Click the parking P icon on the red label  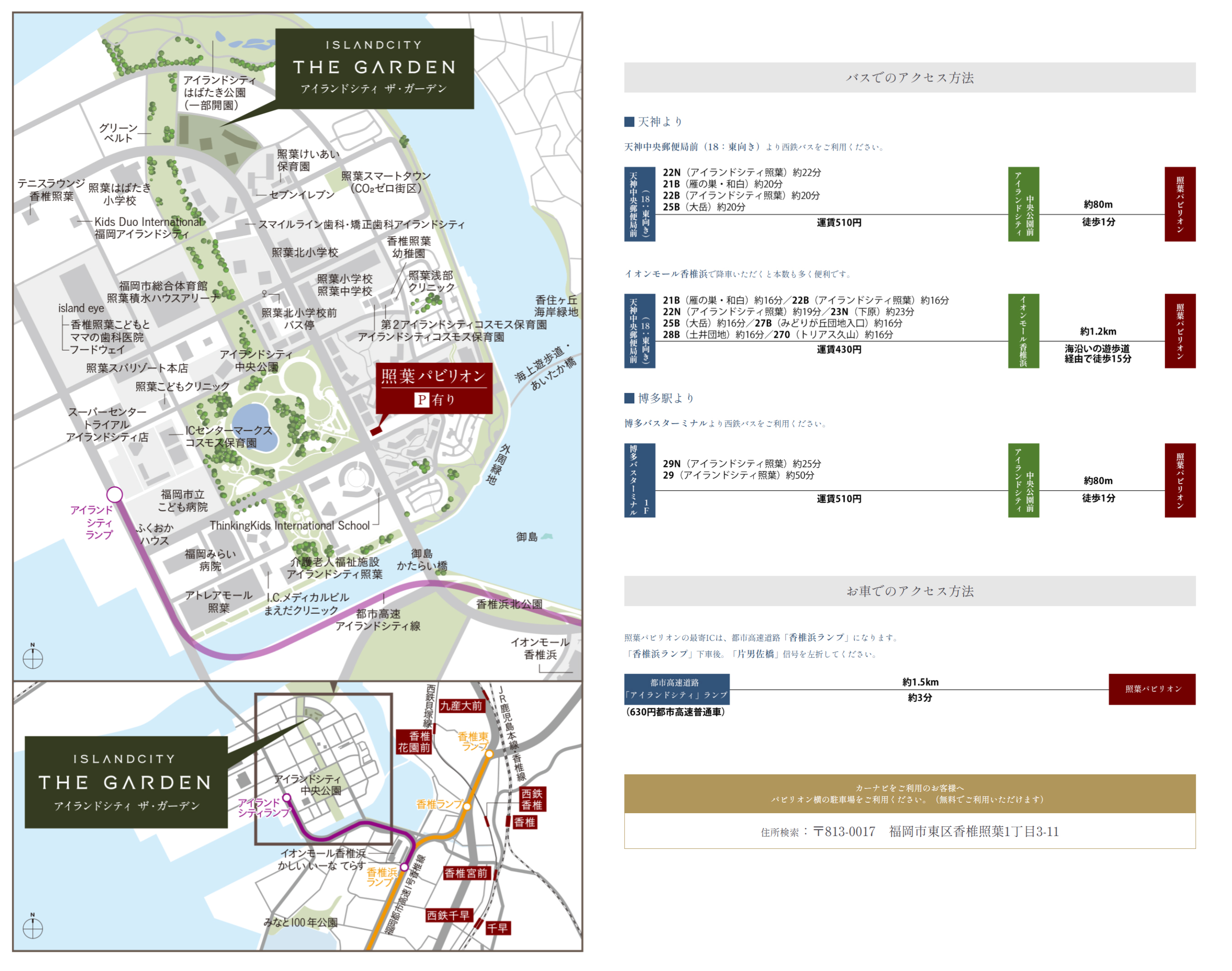[x=421, y=400]
